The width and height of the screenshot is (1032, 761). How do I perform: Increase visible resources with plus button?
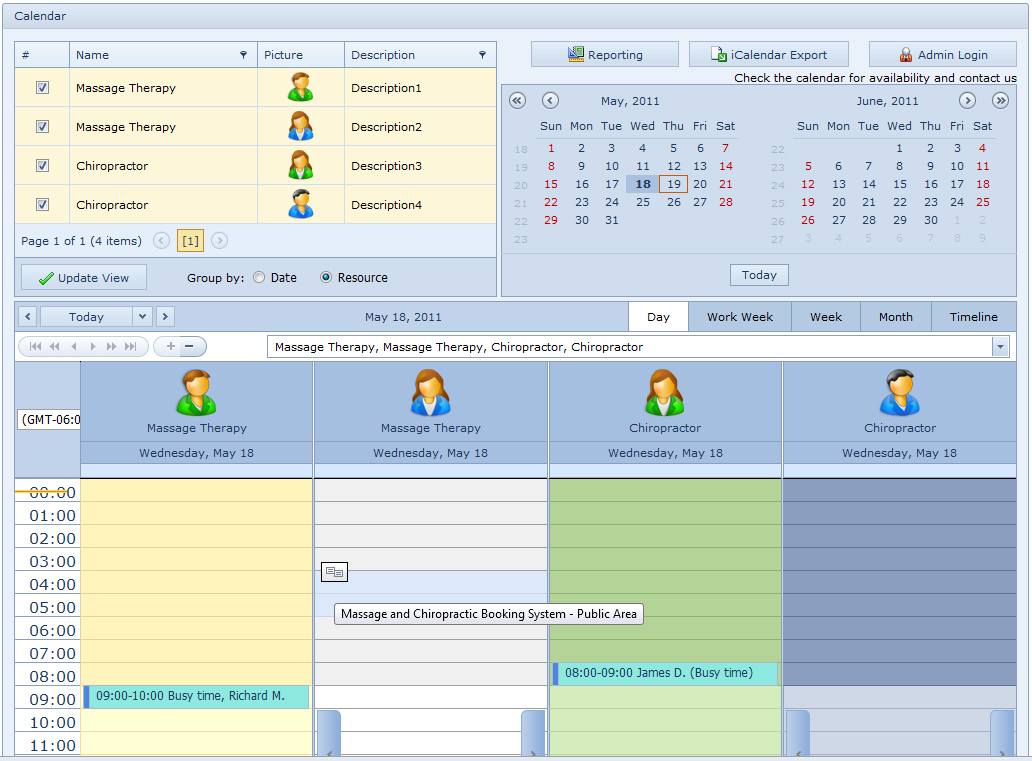point(170,346)
